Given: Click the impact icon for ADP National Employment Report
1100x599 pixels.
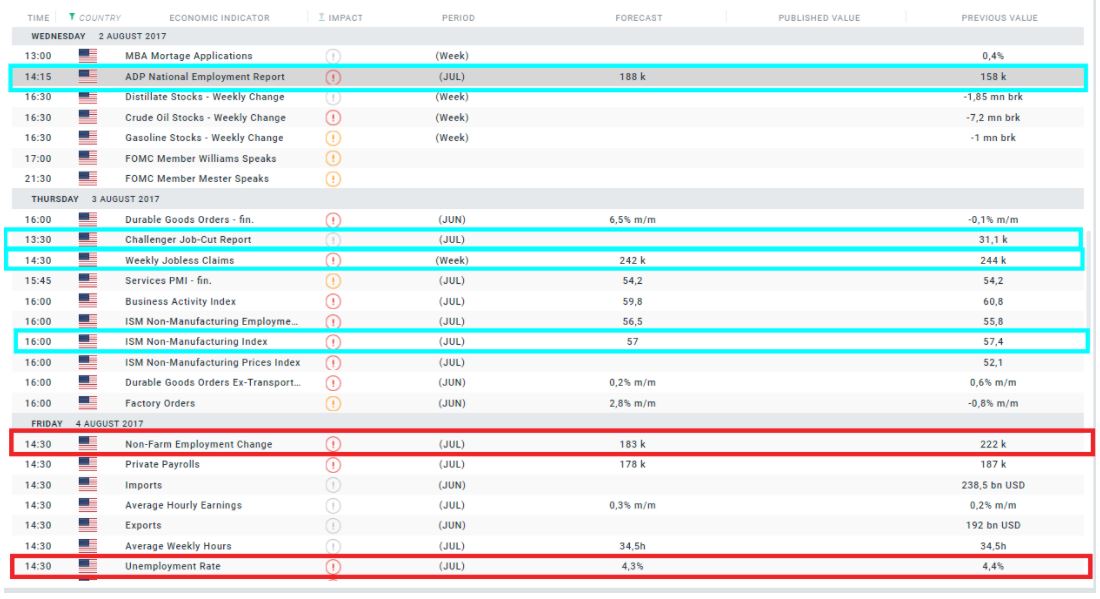Looking at the screenshot, I should pyautogui.click(x=333, y=77).
